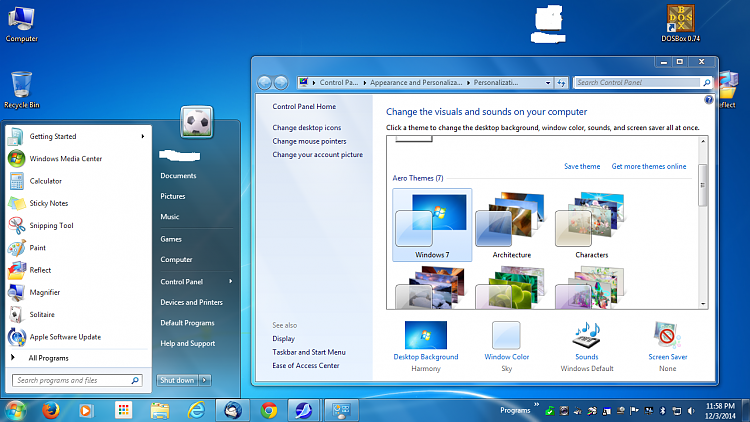Open Screen Saver settings

667,346
